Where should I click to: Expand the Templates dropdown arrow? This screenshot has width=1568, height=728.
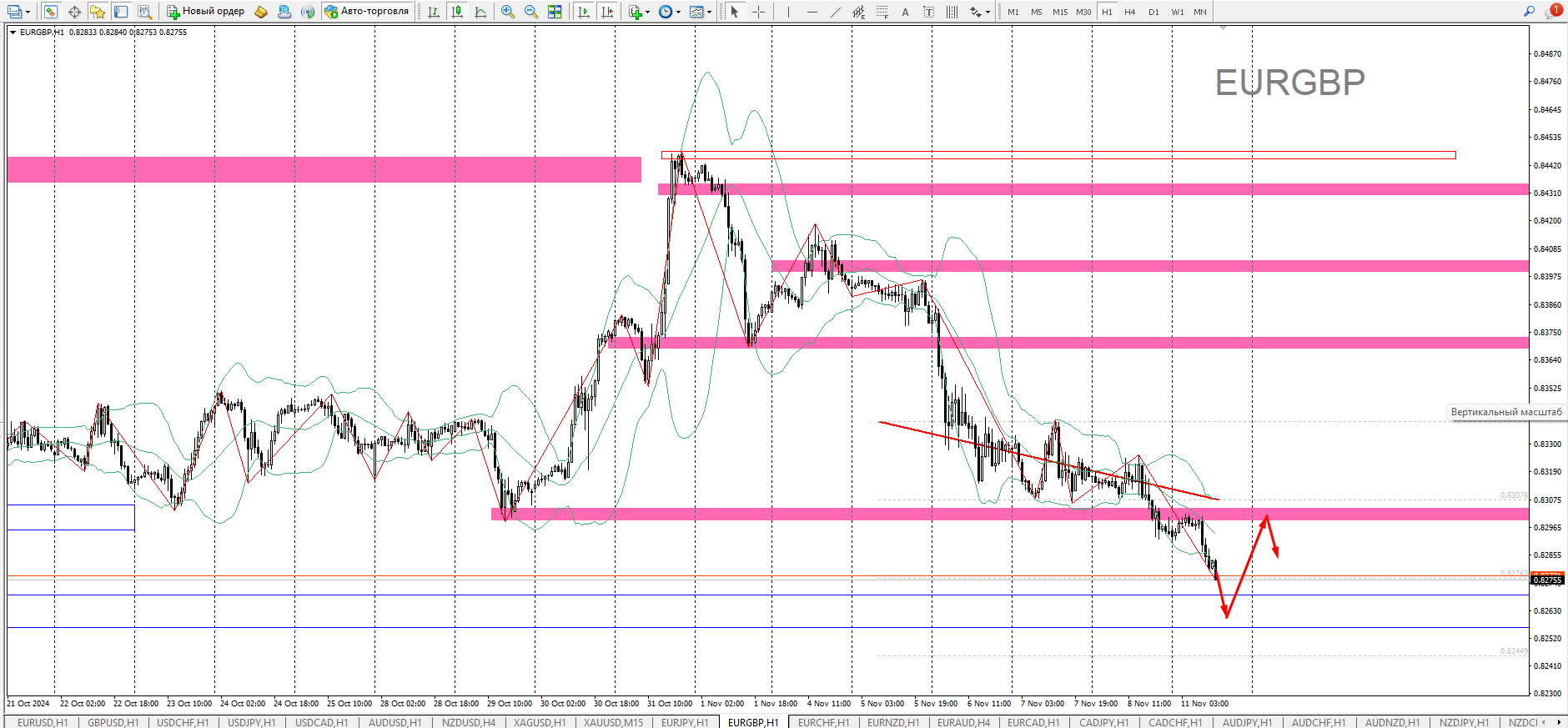point(709,12)
